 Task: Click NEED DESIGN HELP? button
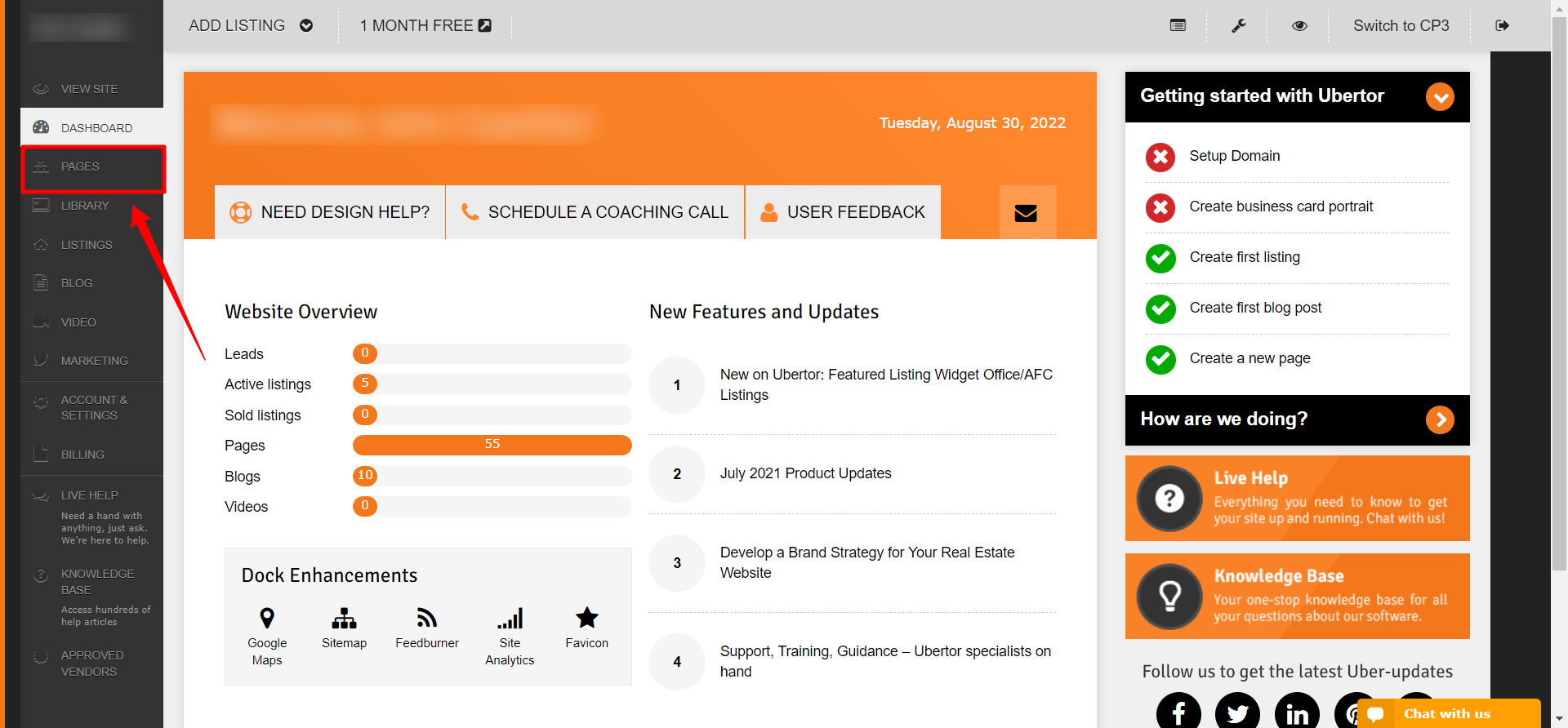(x=330, y=212)
